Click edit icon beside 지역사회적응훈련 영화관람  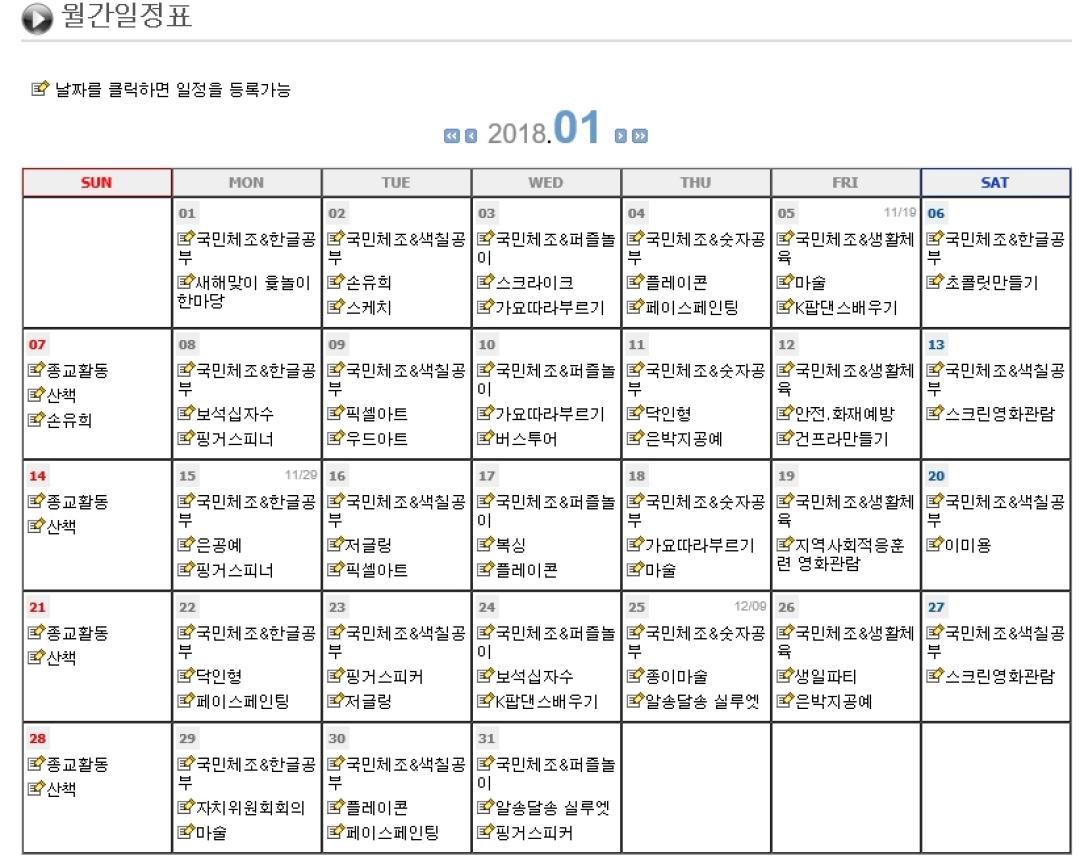785,545
